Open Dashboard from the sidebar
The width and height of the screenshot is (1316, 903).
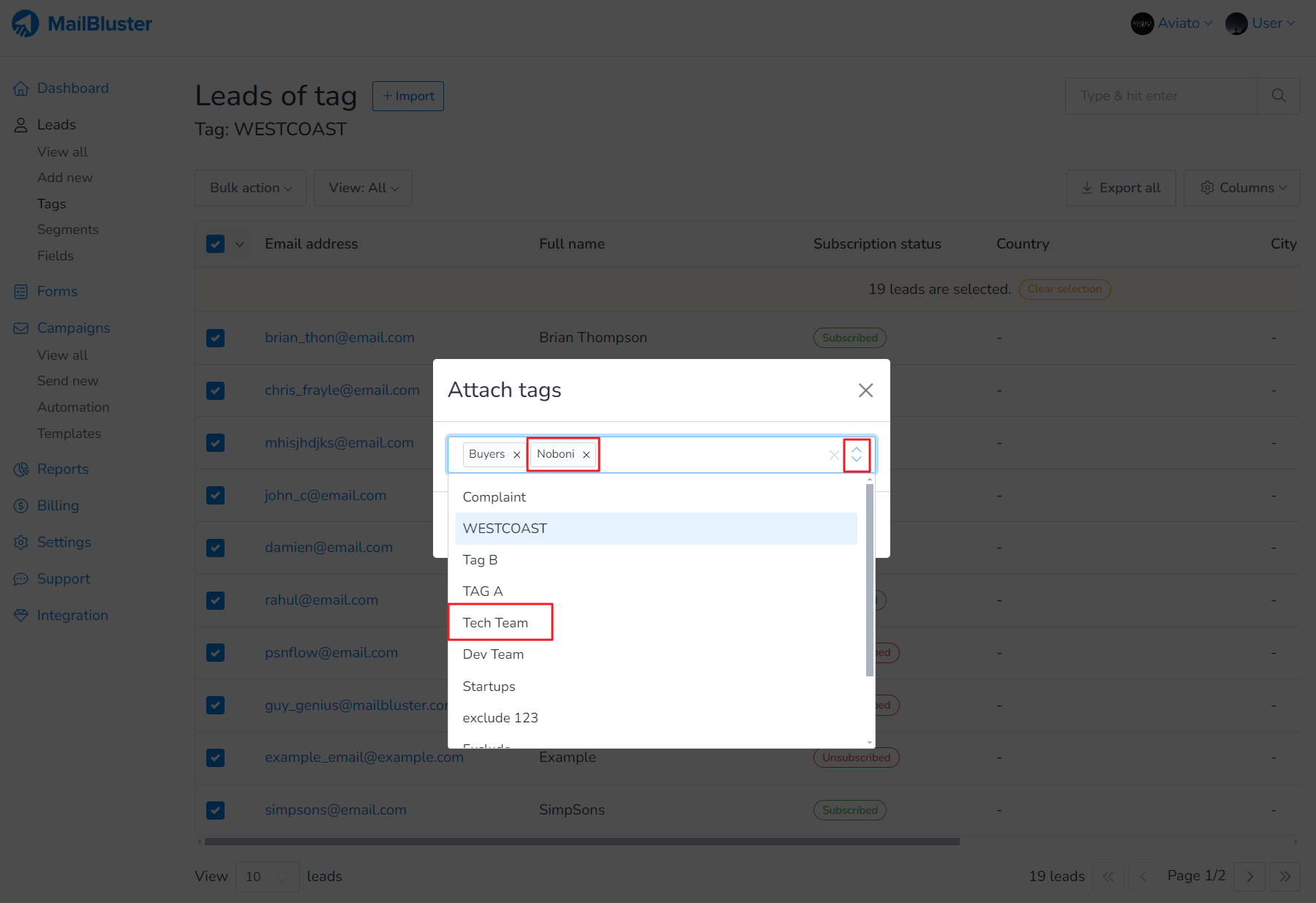72,88
